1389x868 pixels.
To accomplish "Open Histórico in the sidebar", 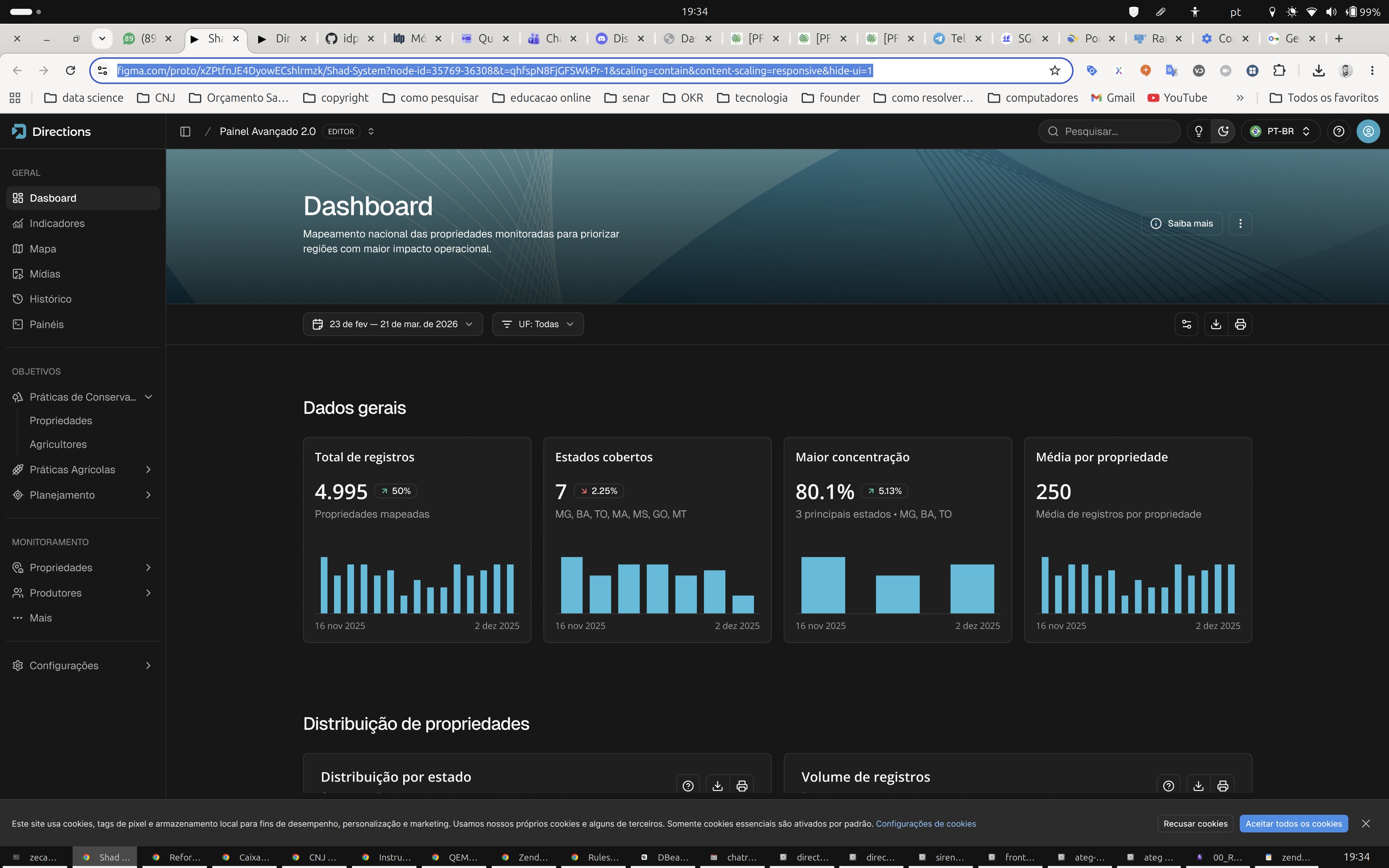I will (x=83, y=299).
